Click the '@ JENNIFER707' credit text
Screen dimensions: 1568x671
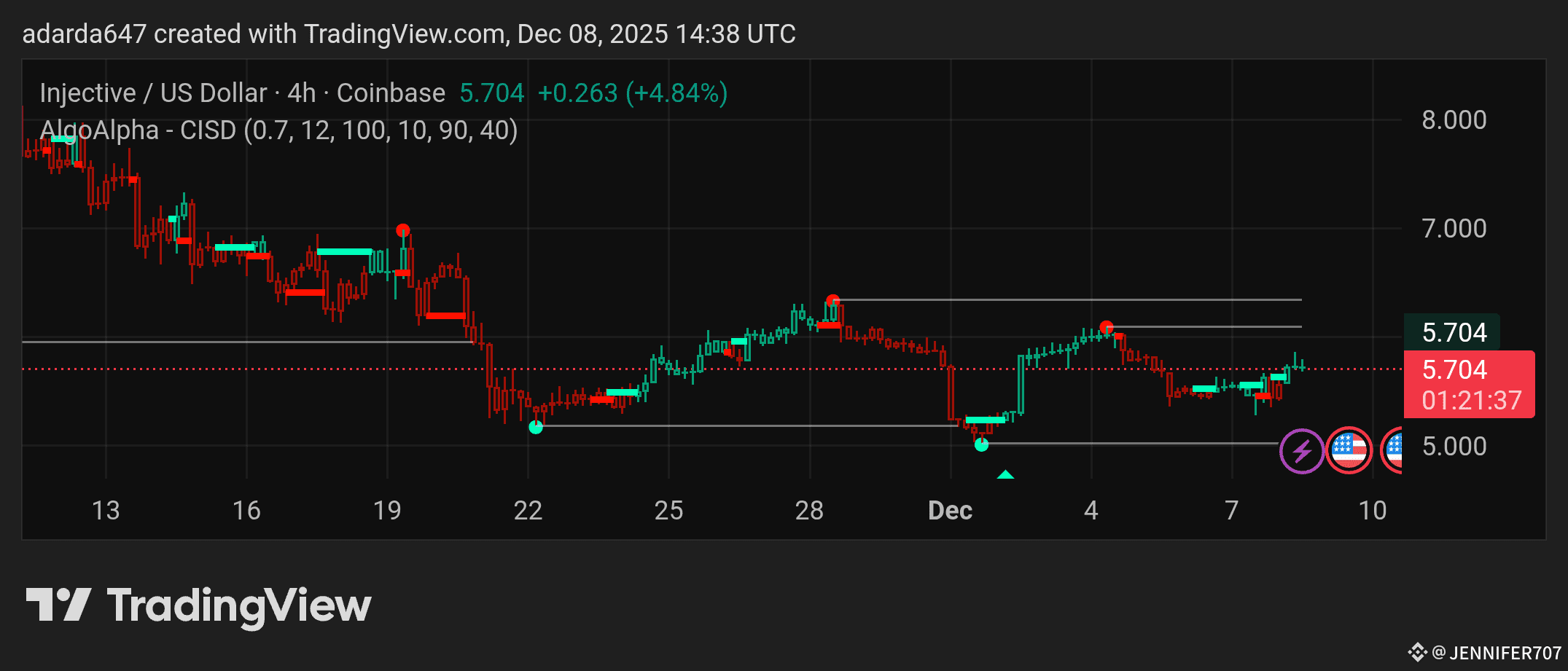[x=1497, y=653]
